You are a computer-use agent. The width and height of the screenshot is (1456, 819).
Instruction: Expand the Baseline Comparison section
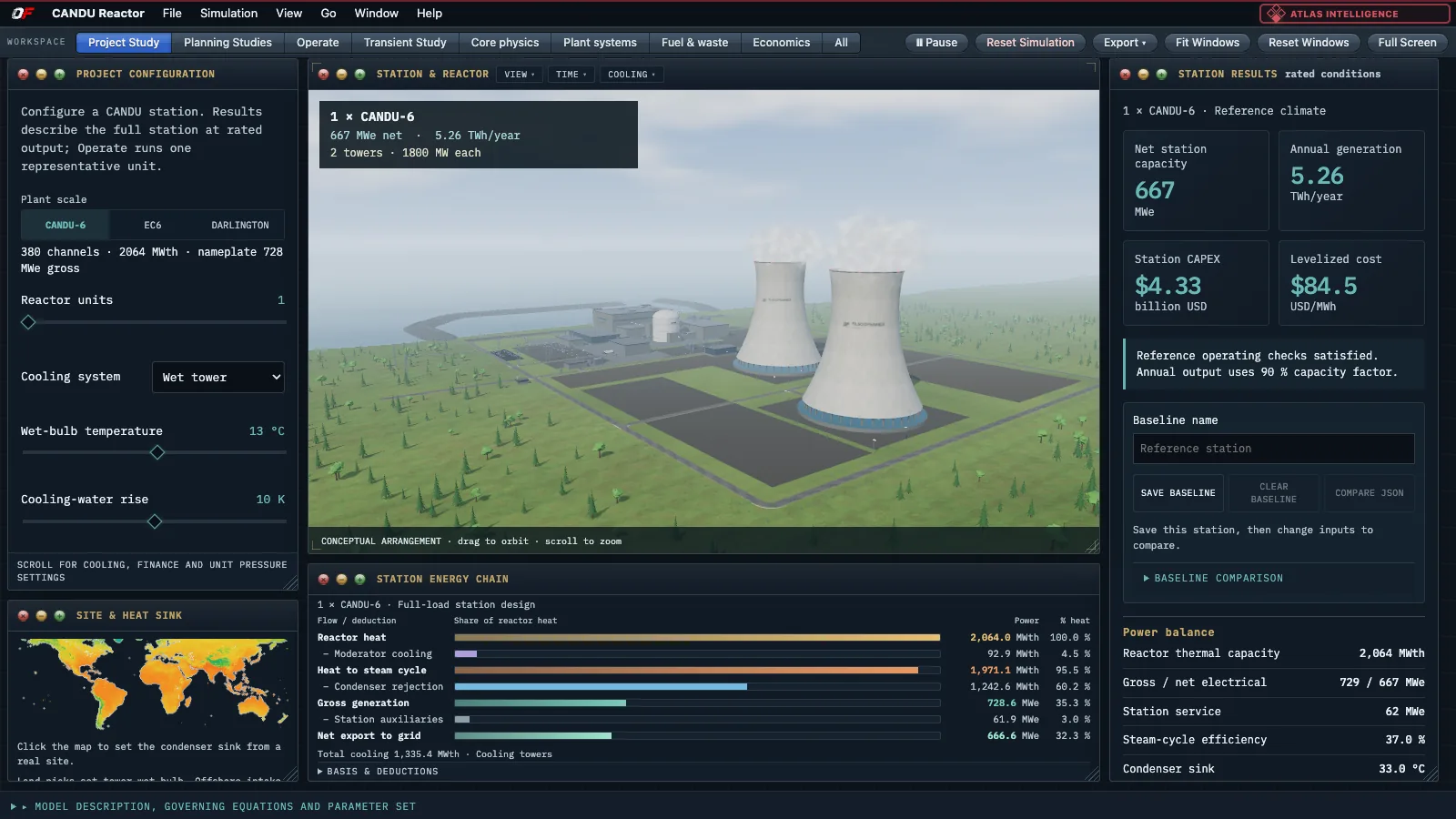(1213, 578)
